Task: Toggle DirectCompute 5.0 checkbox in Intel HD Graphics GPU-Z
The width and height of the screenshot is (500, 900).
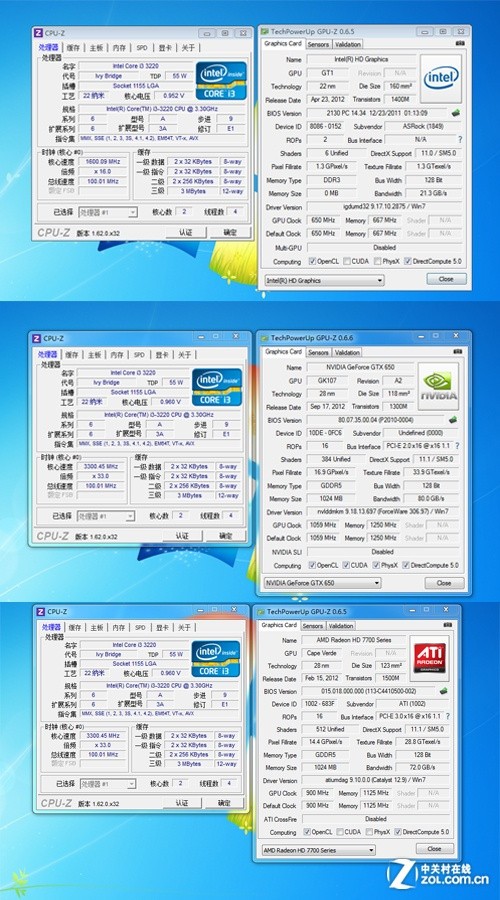Action: [408, 261]
